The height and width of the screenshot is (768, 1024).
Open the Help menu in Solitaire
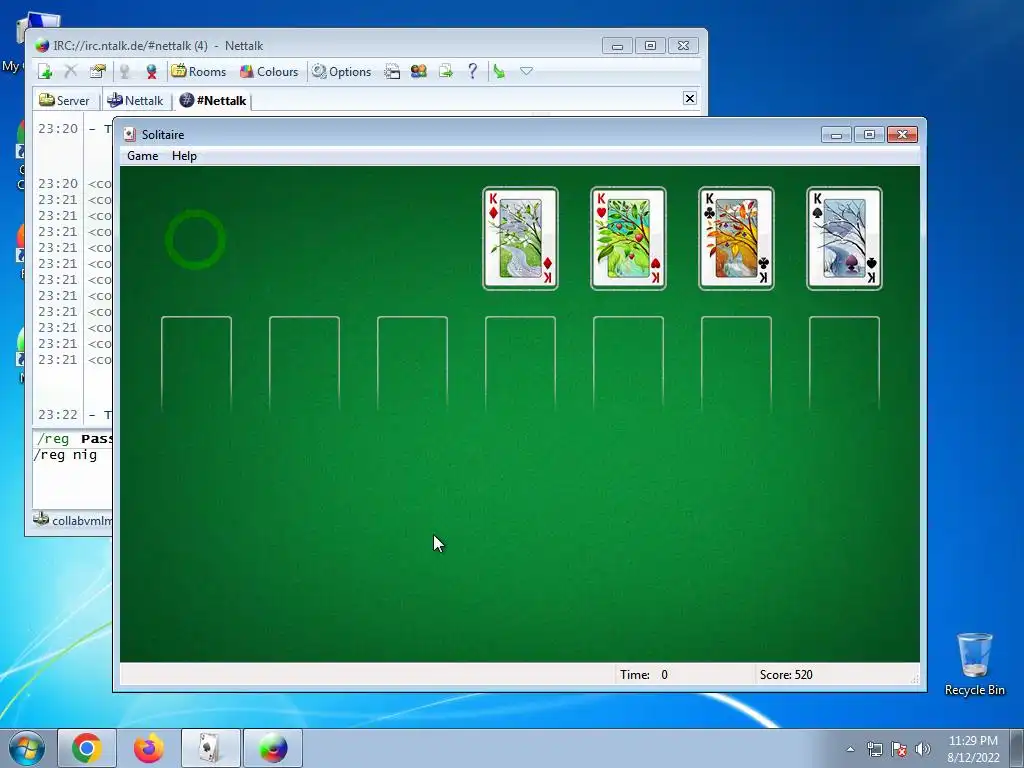(x=184, y=156)
